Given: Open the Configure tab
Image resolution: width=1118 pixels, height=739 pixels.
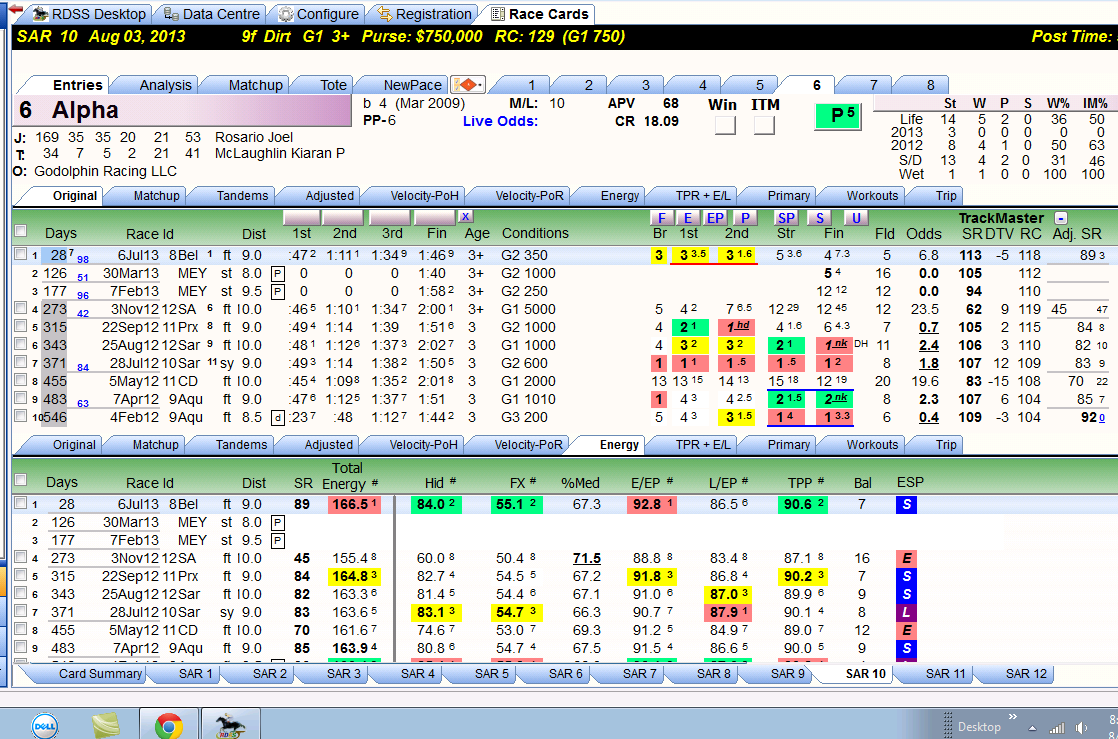Looking at the screenshot, I should click(319, 14).
